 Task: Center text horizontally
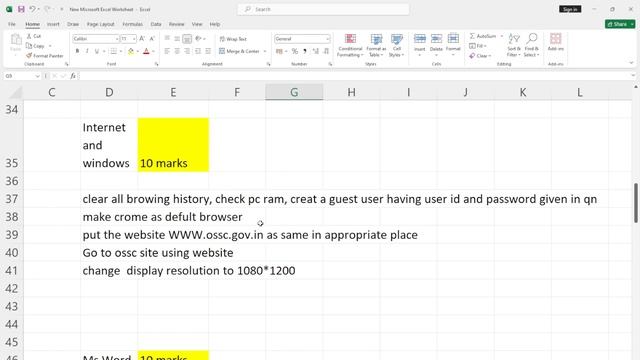coord(177,51)
